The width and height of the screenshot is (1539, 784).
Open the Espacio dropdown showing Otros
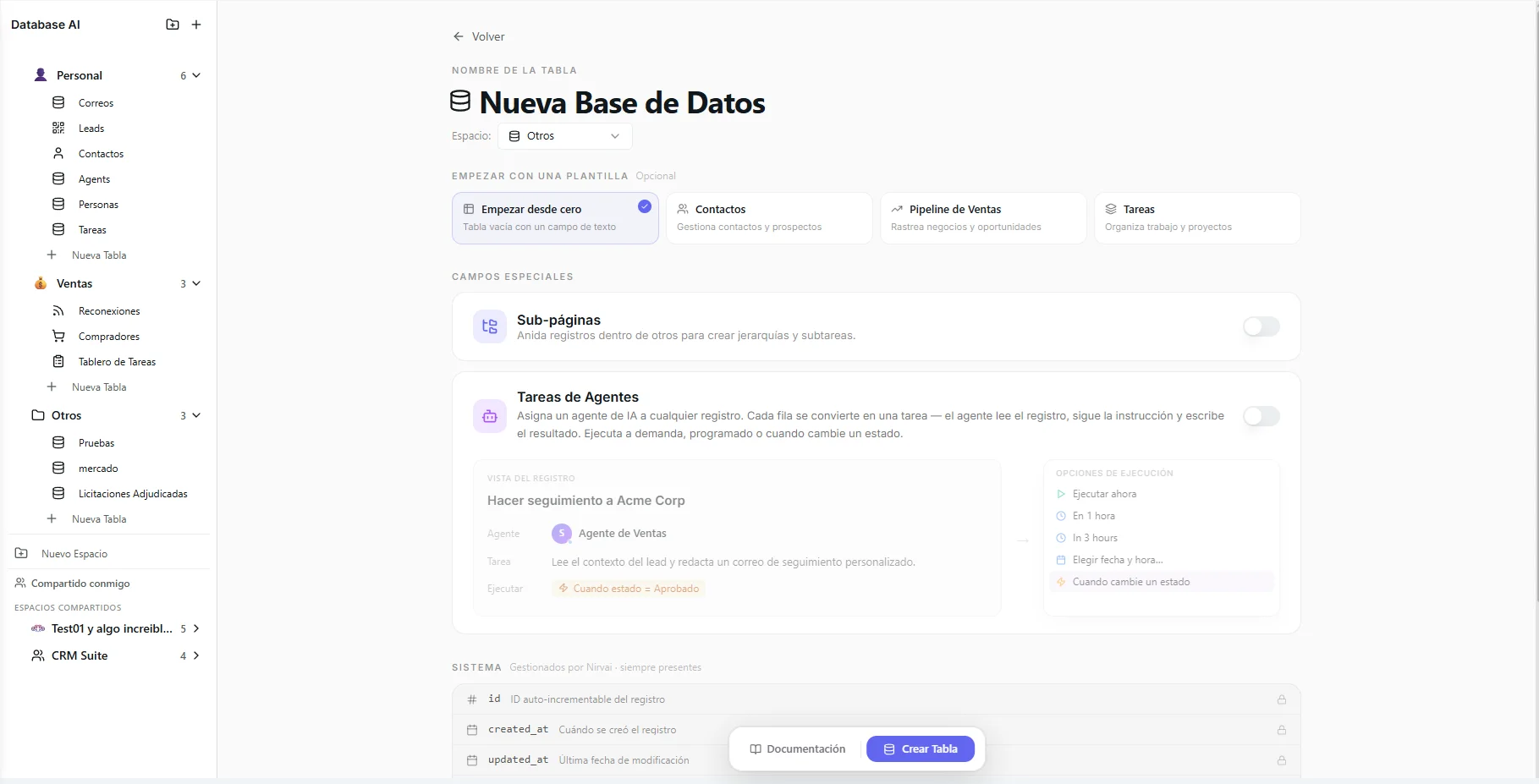tap(564, 136)
